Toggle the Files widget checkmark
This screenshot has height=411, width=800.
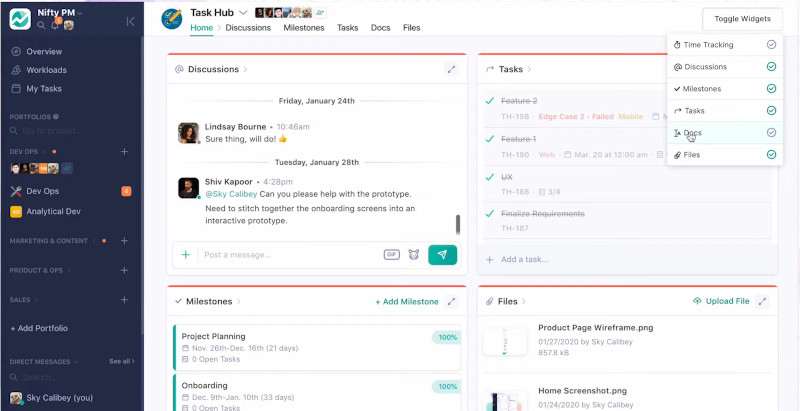(771, 155)
